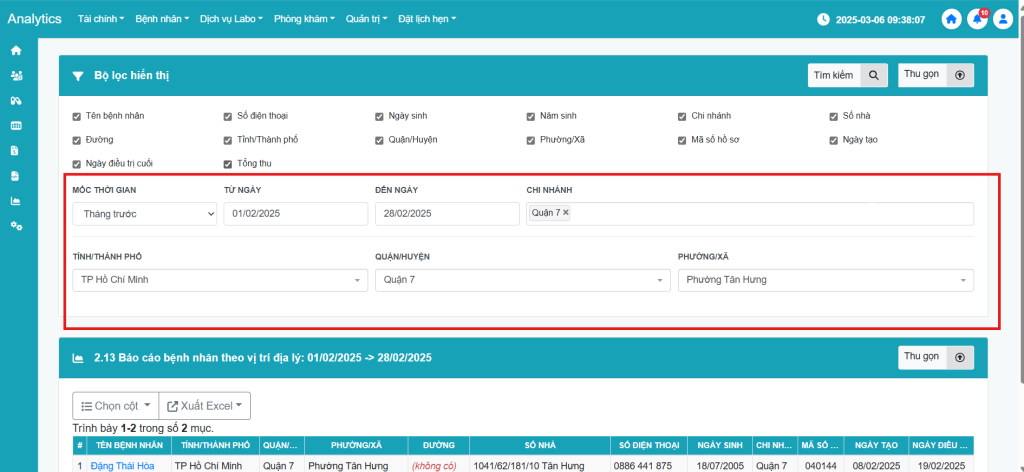The width and height of the screenshot is (1024, 472).
Task: Remove the Quận 7 branch tag
Action: [x=566, y=213]
